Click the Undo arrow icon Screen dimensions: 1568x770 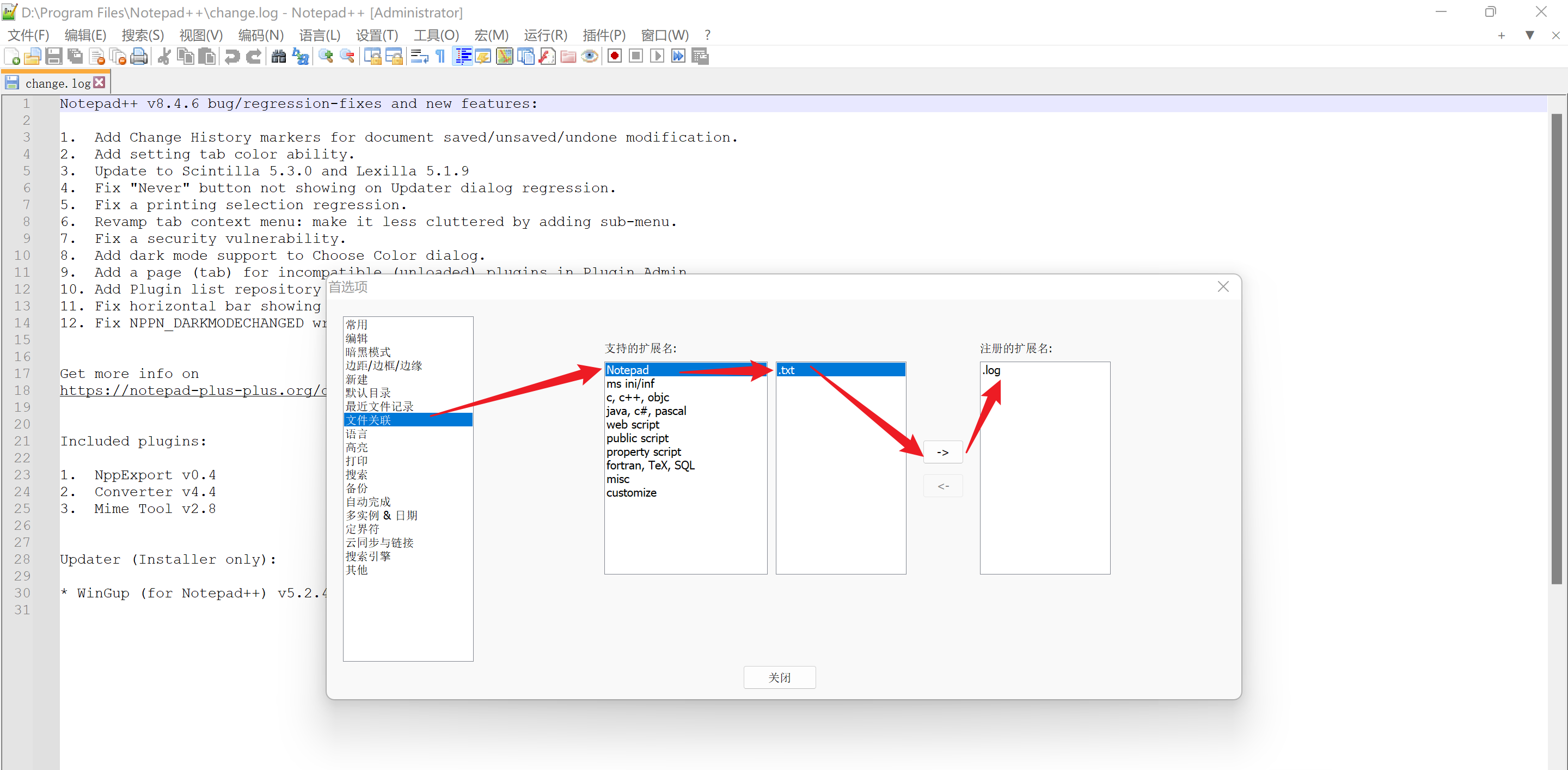tap(232, 57)
